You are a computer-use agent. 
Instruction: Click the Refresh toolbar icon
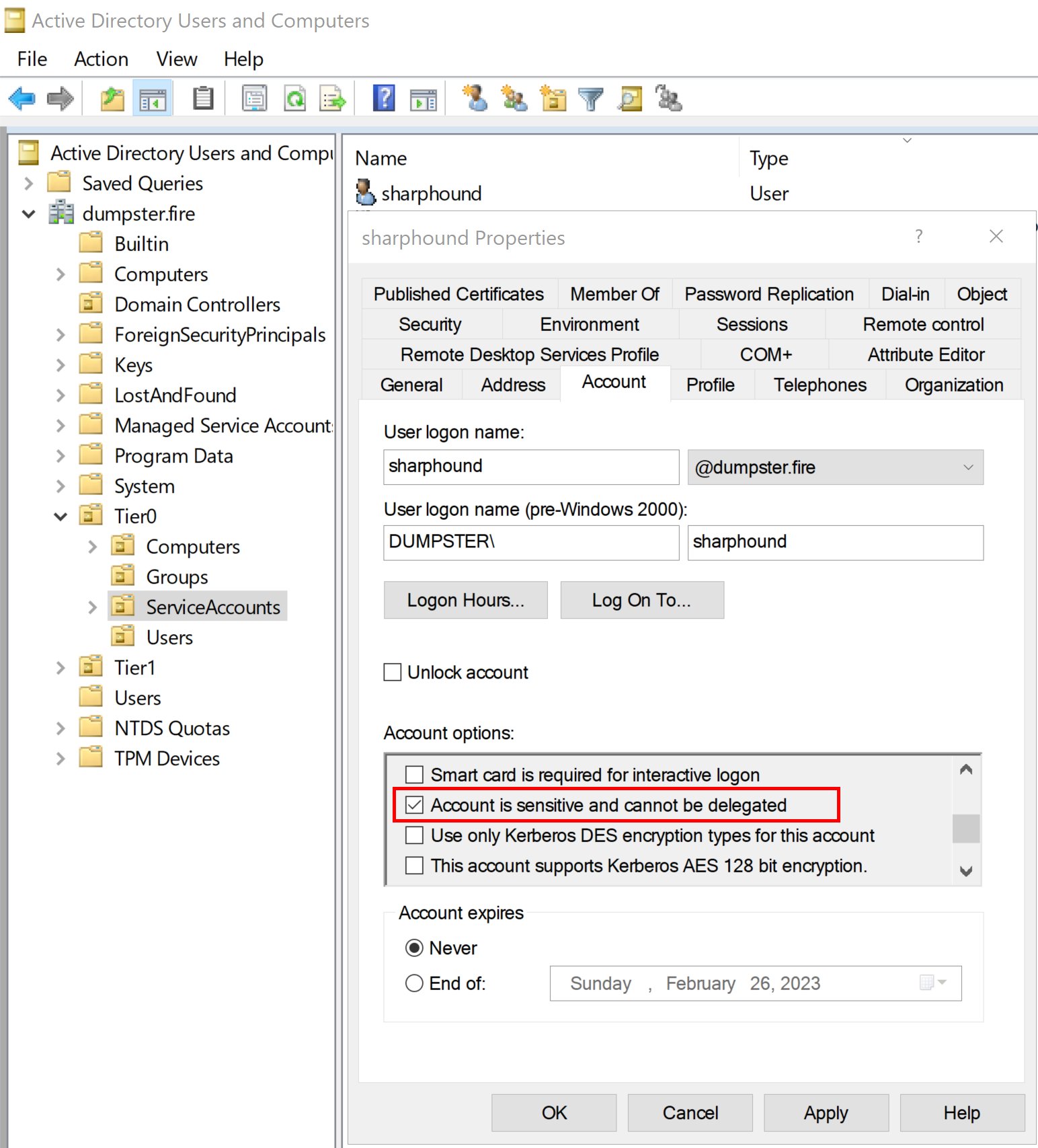coord(295,99)
